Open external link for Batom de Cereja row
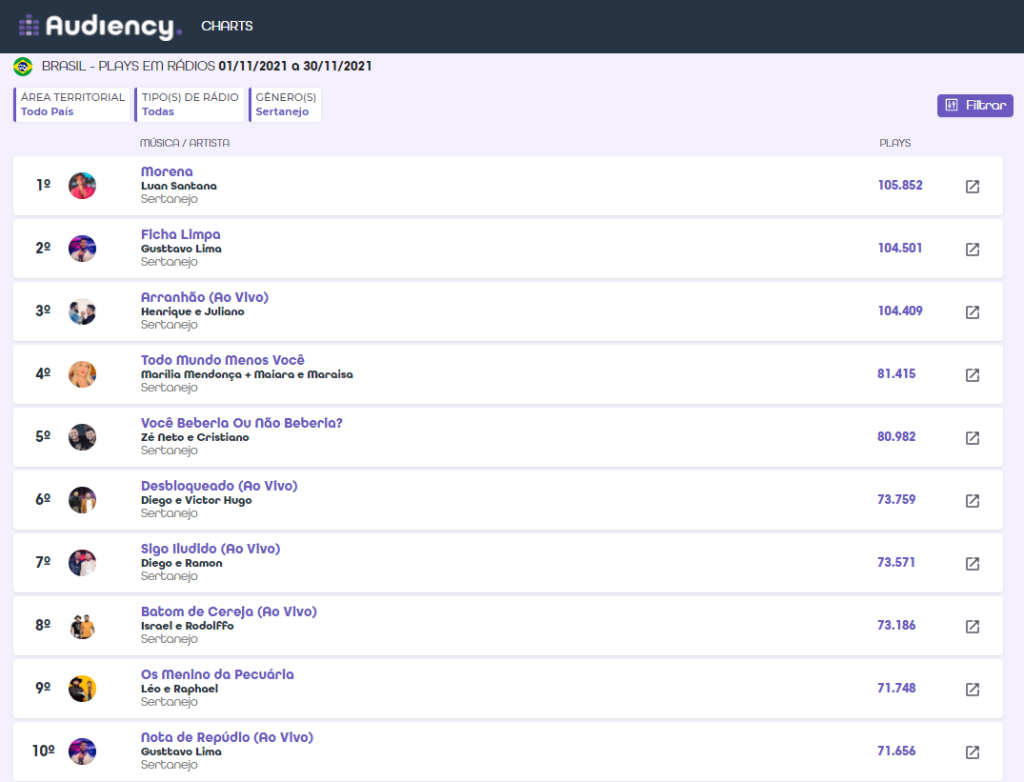Screen dimensions: 1024x782 click(x=972, y=626)
